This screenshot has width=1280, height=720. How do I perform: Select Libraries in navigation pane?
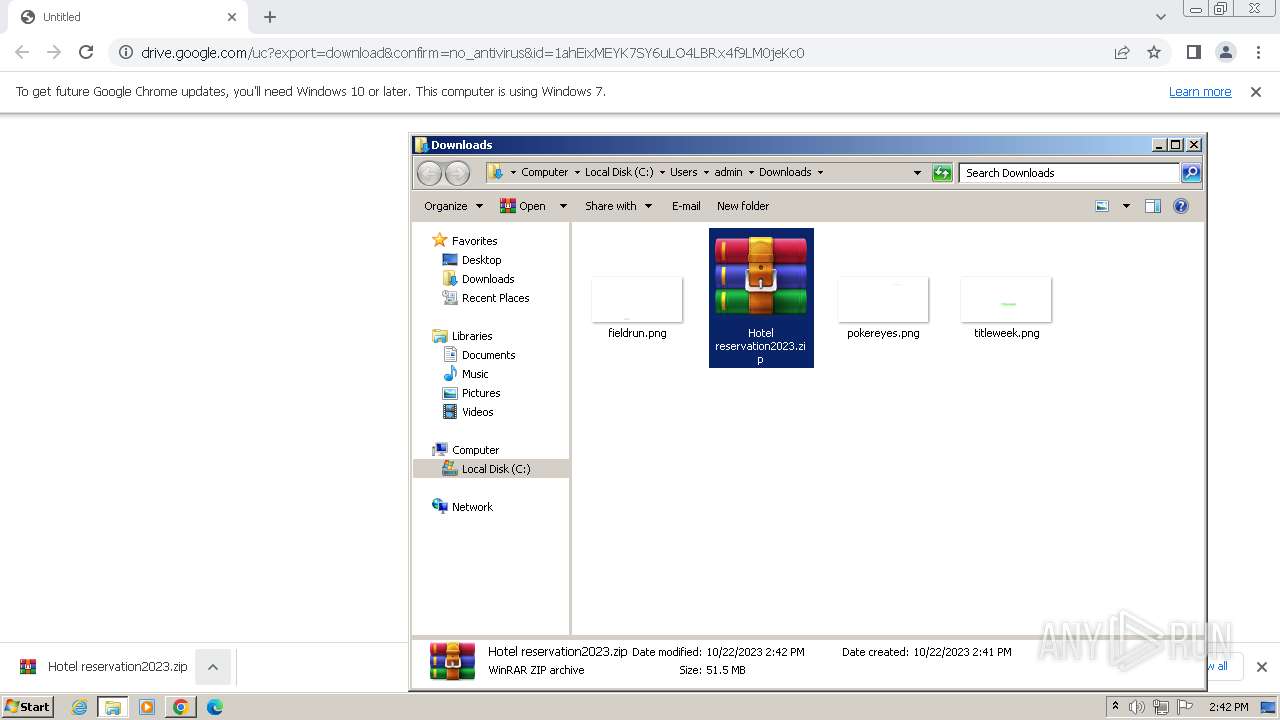point(472,336)
